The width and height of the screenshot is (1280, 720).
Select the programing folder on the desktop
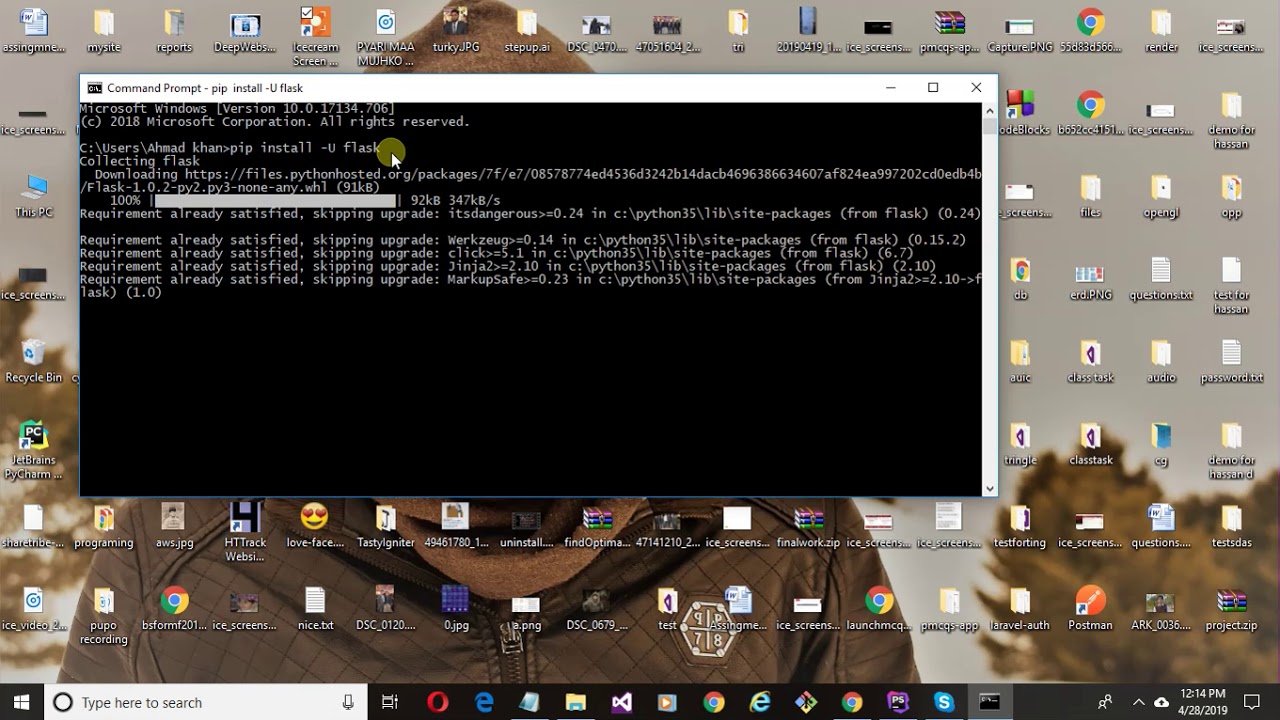coord(104,527)
